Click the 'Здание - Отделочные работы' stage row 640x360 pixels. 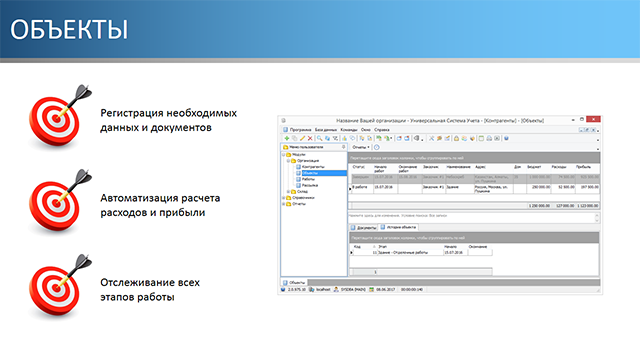422,253
